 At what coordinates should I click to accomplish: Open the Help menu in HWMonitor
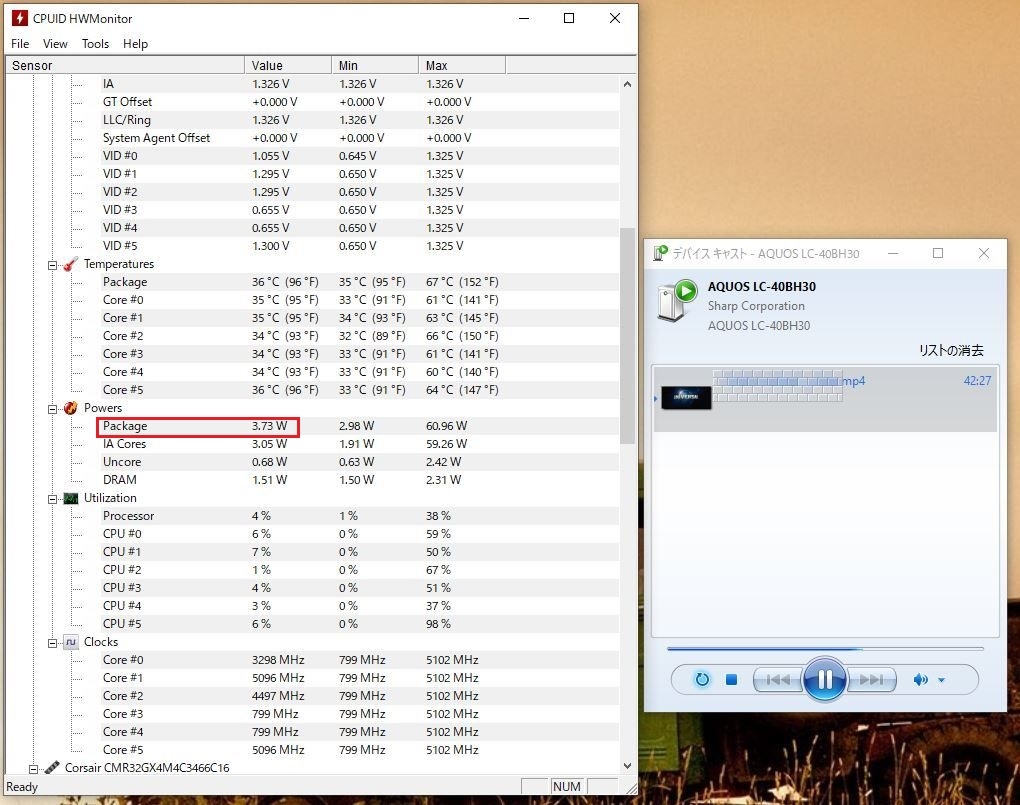(135, 44)
